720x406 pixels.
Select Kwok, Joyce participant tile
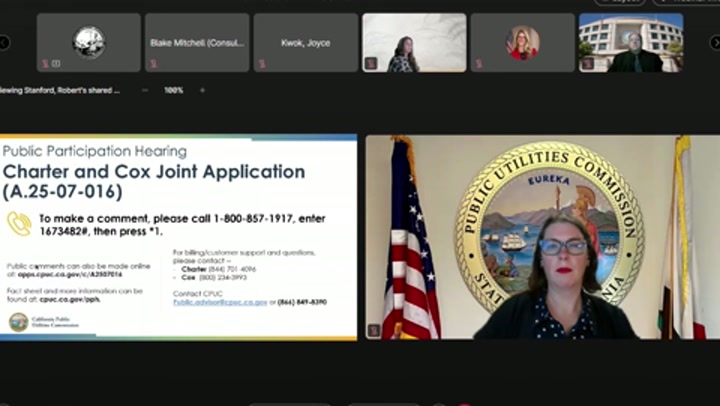(305, 42)
